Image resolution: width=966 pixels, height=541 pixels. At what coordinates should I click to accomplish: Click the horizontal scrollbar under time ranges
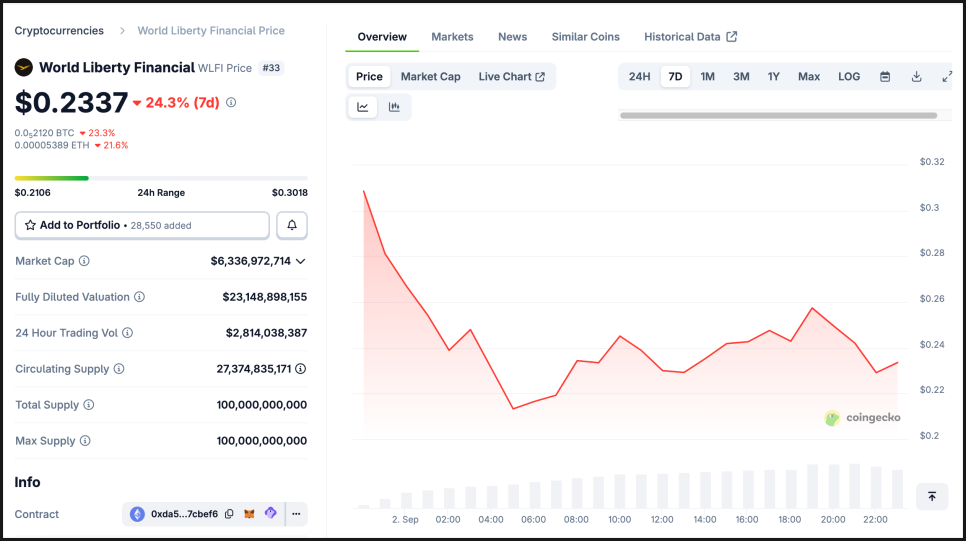coord(779,115)
